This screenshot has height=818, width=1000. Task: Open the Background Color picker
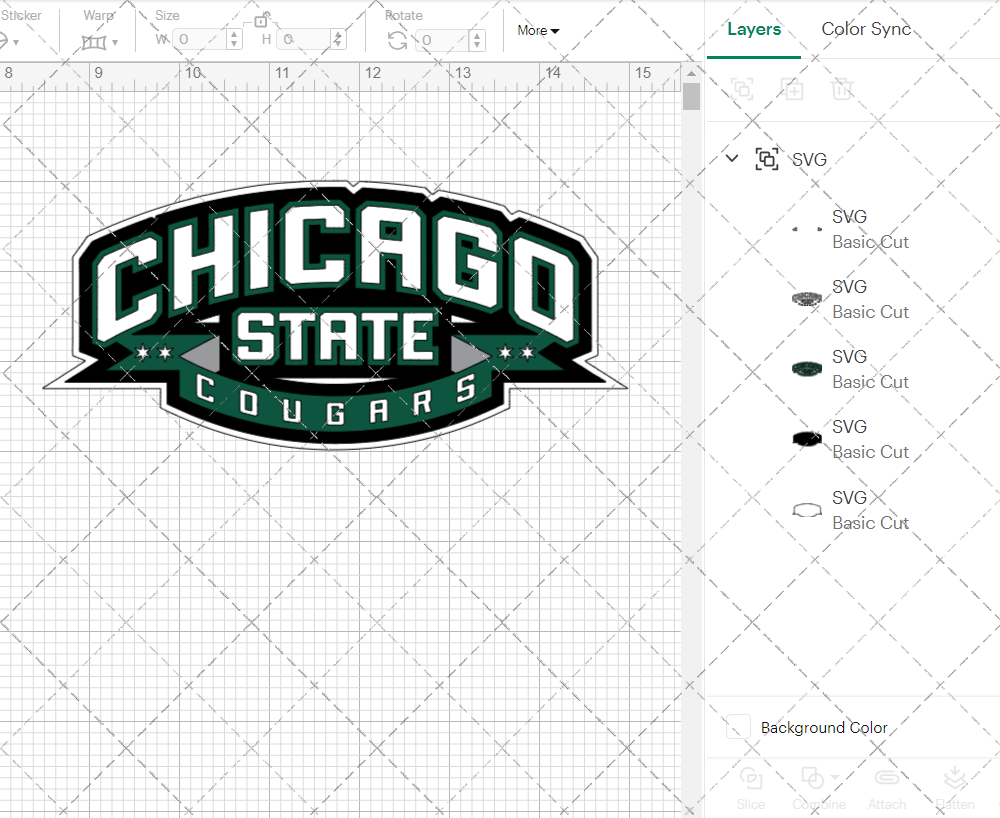point(737,727)
